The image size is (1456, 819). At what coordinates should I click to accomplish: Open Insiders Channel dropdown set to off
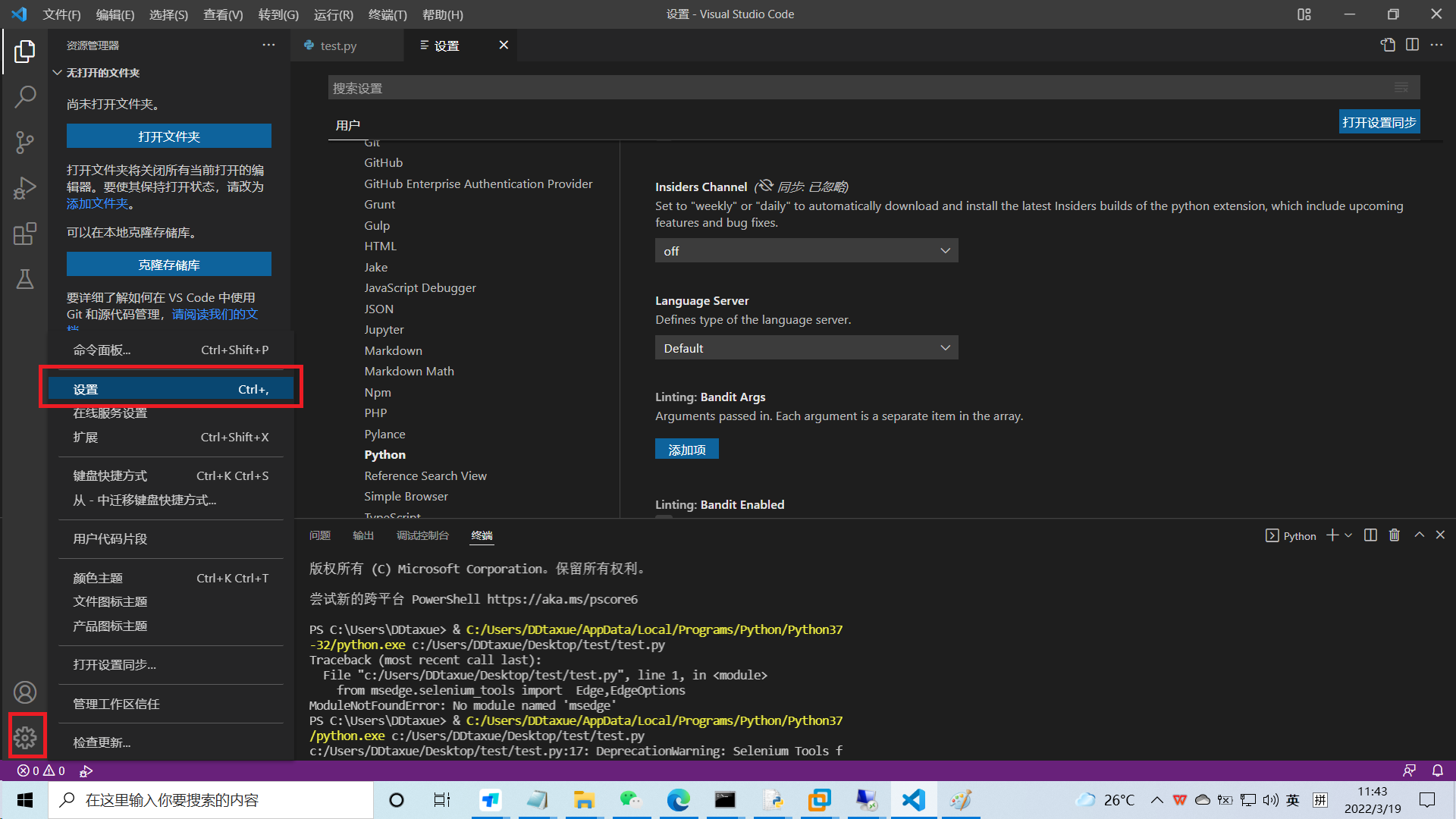[806, 251]
